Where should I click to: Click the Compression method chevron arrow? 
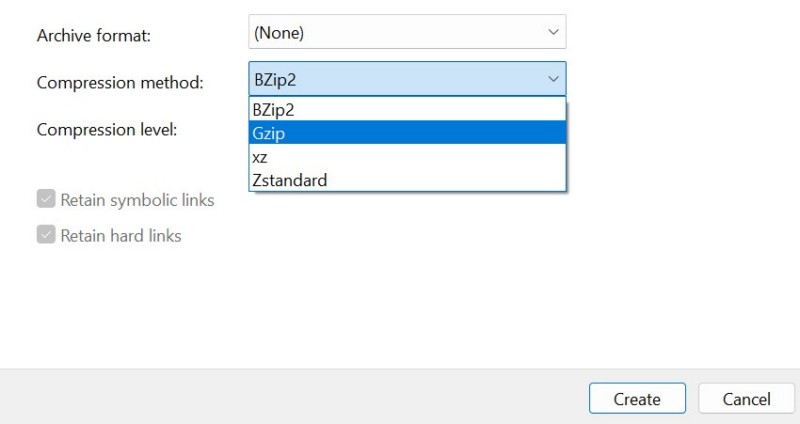click(553, 79)
